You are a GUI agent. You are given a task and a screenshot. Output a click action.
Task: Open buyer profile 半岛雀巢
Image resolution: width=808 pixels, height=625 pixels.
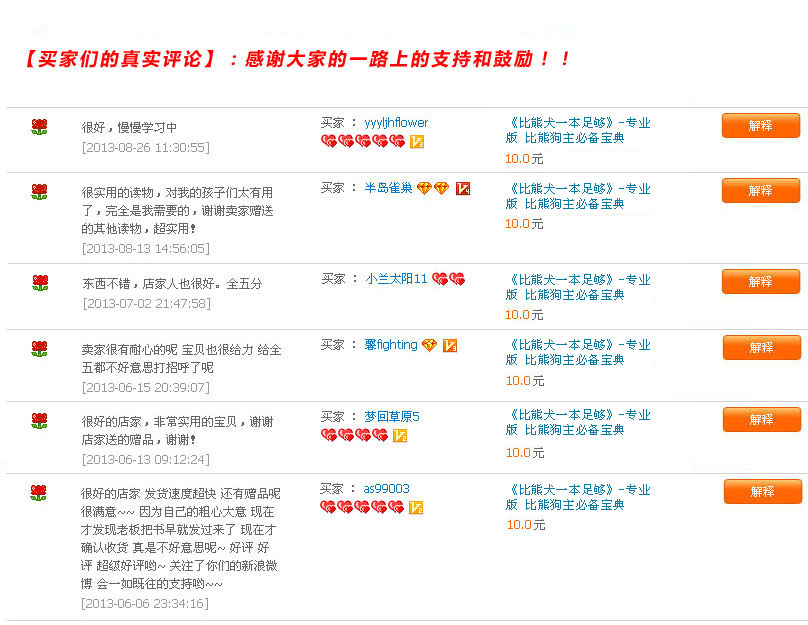(388, 188)
